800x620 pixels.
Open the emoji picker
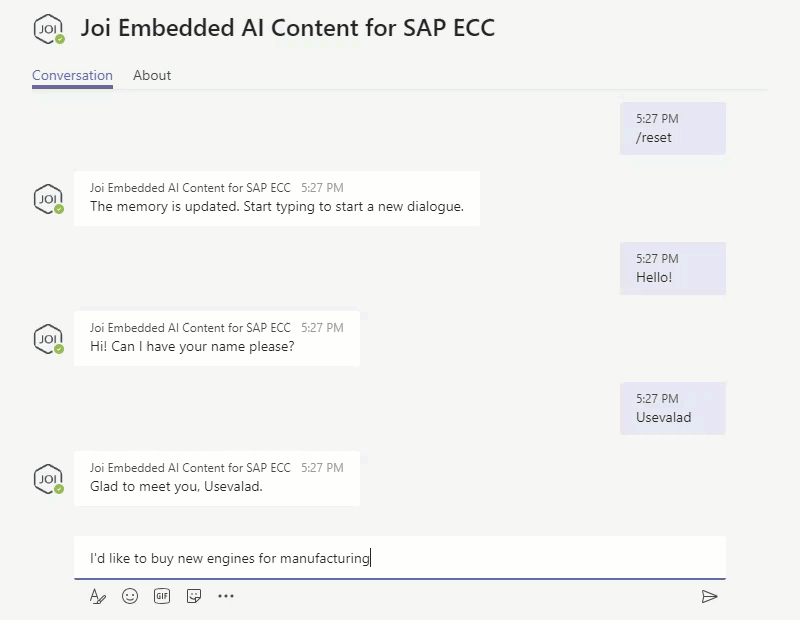pyautogui.click(x=130, y=596)
